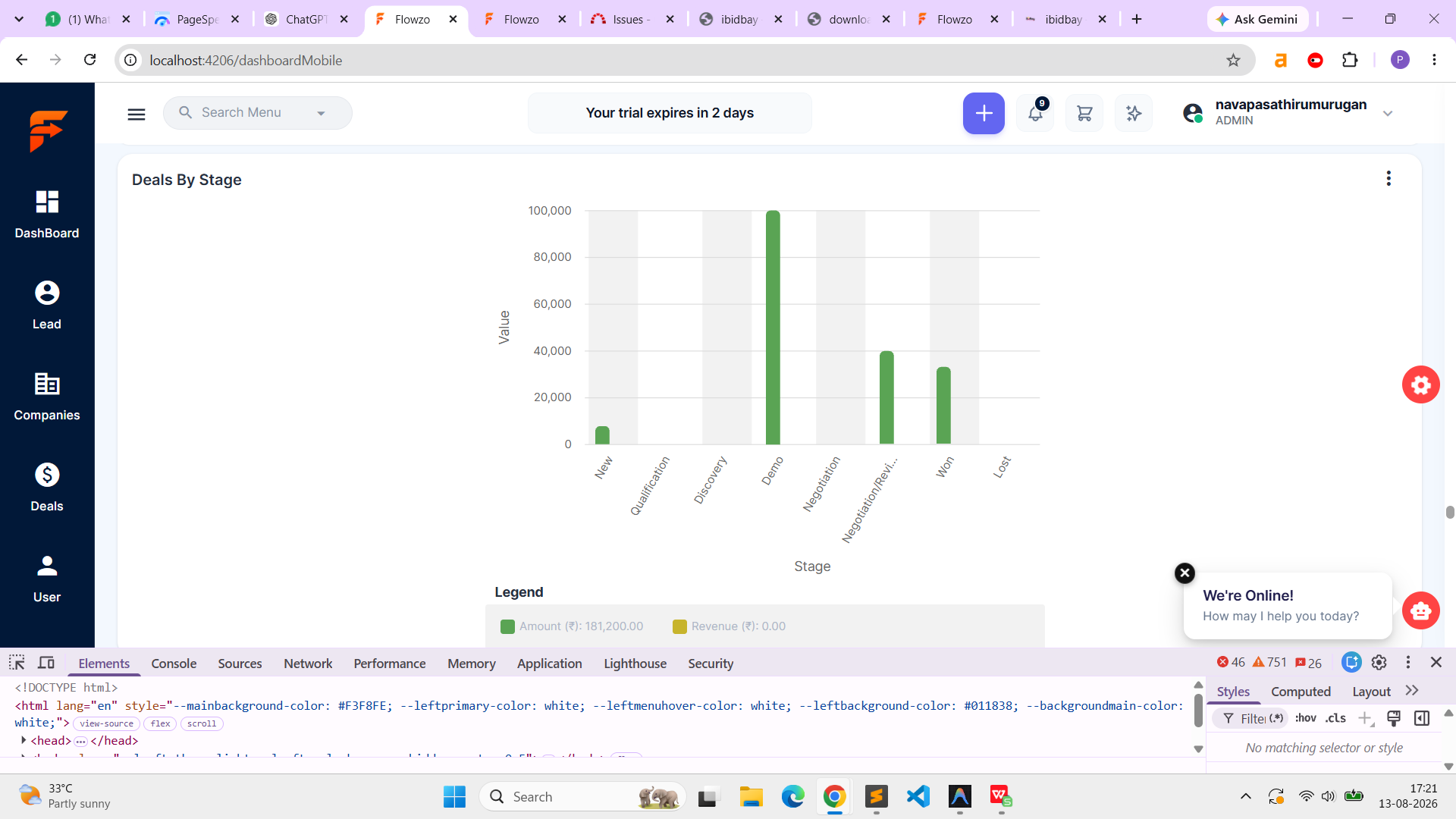Click the trial expires banner
The image size is (1456, 819).
pos(670,113)
